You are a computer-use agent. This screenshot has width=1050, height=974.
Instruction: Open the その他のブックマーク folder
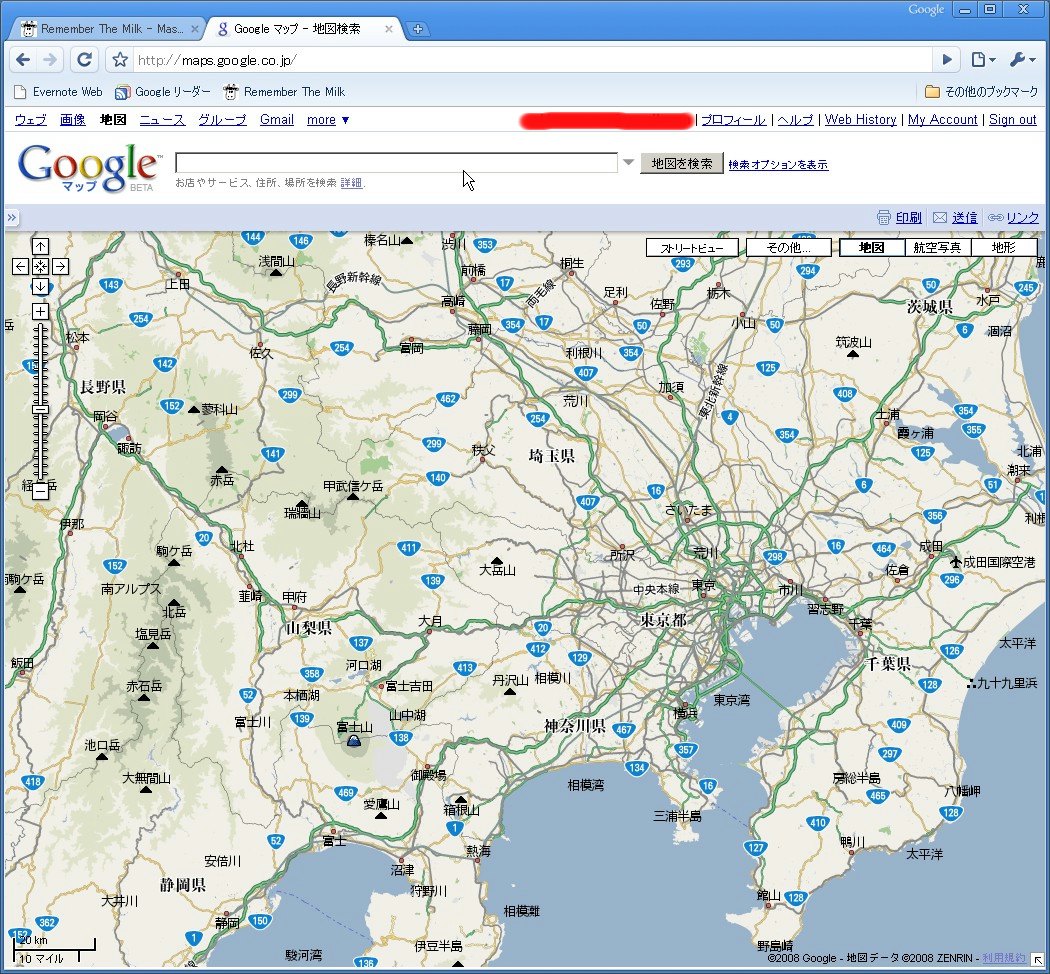981,92
